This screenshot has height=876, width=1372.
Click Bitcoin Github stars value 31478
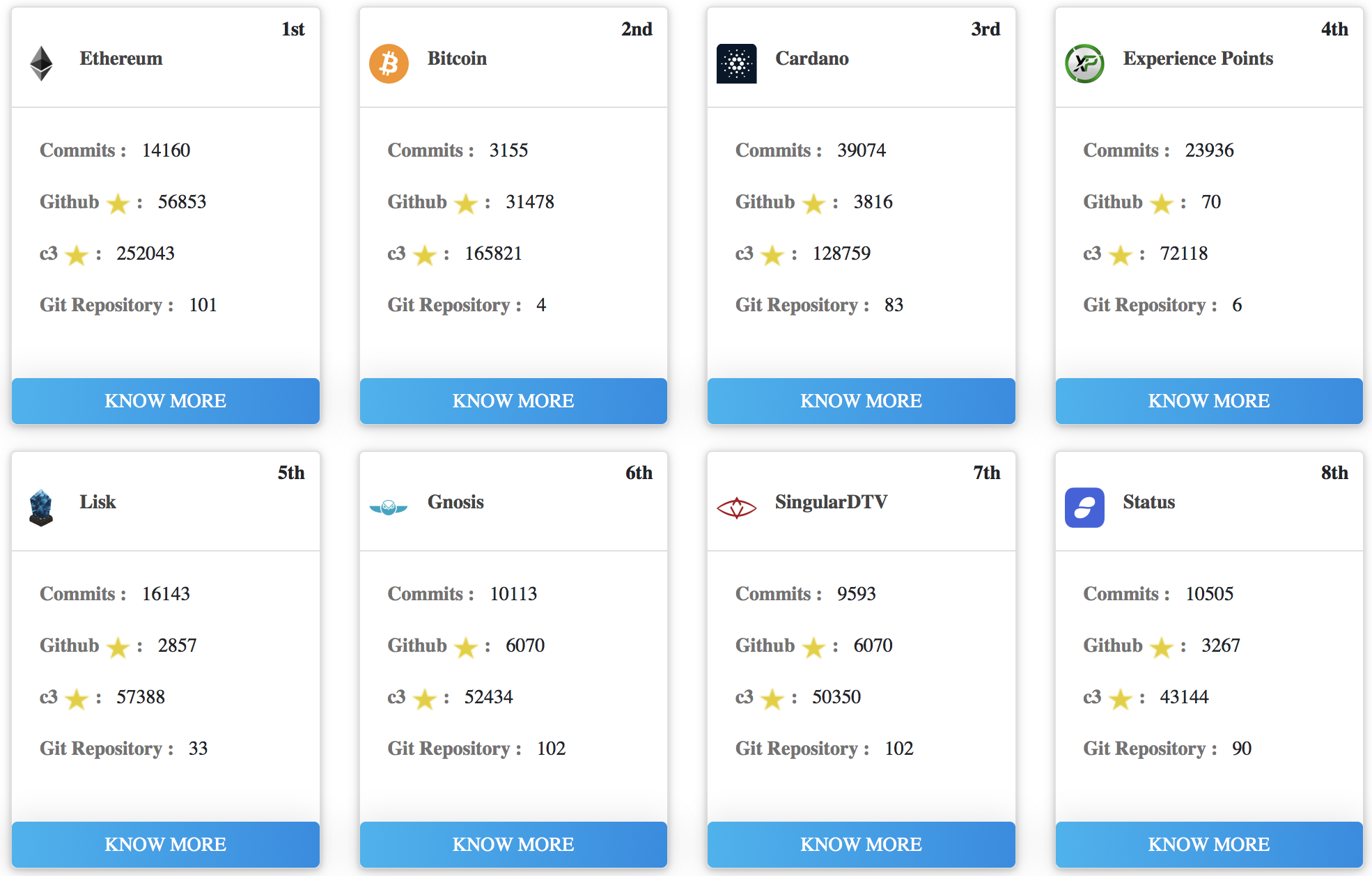coord(530,202)
